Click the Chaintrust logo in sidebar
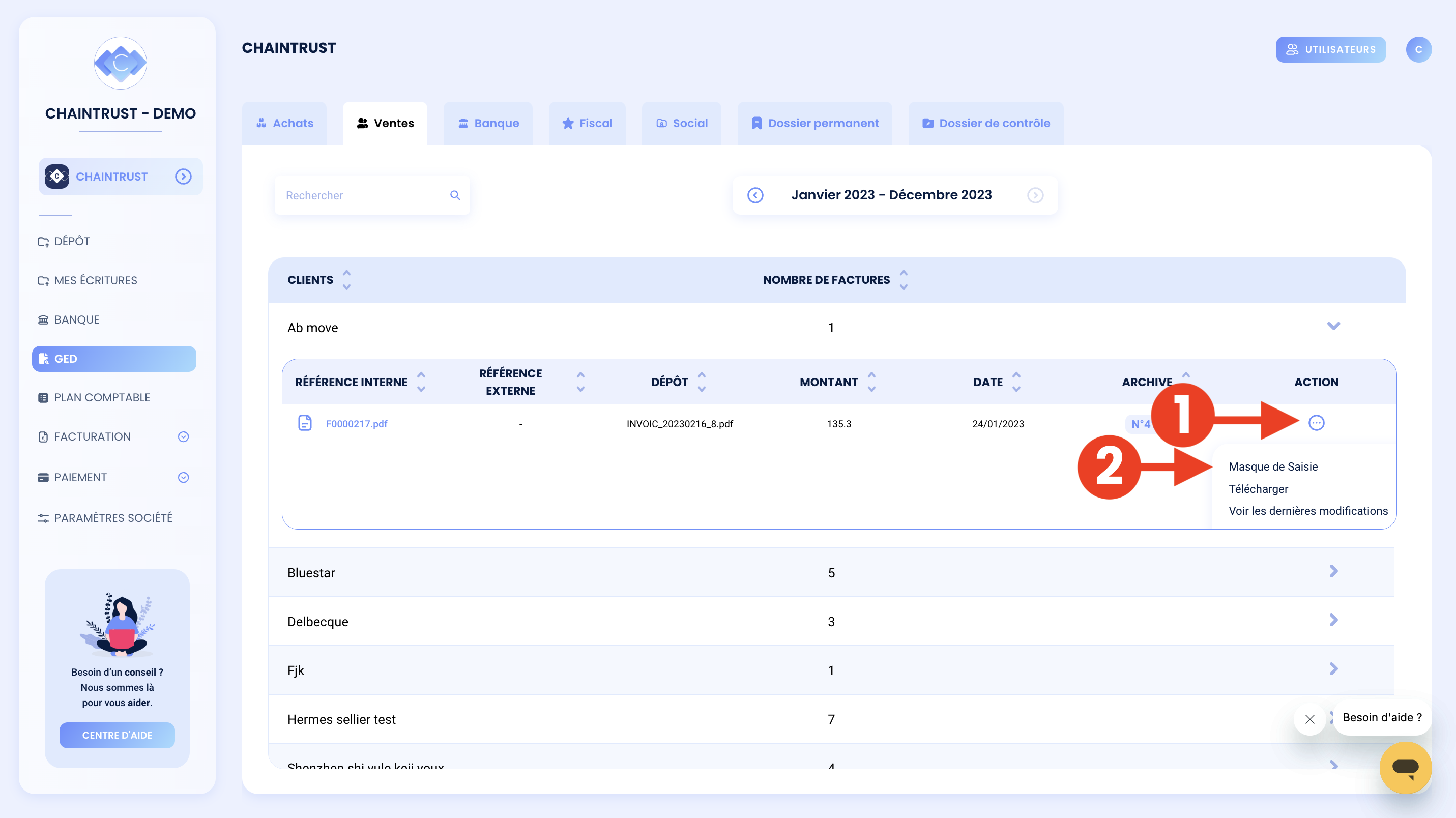The image size is (1456, 818). tap(121, 63)
